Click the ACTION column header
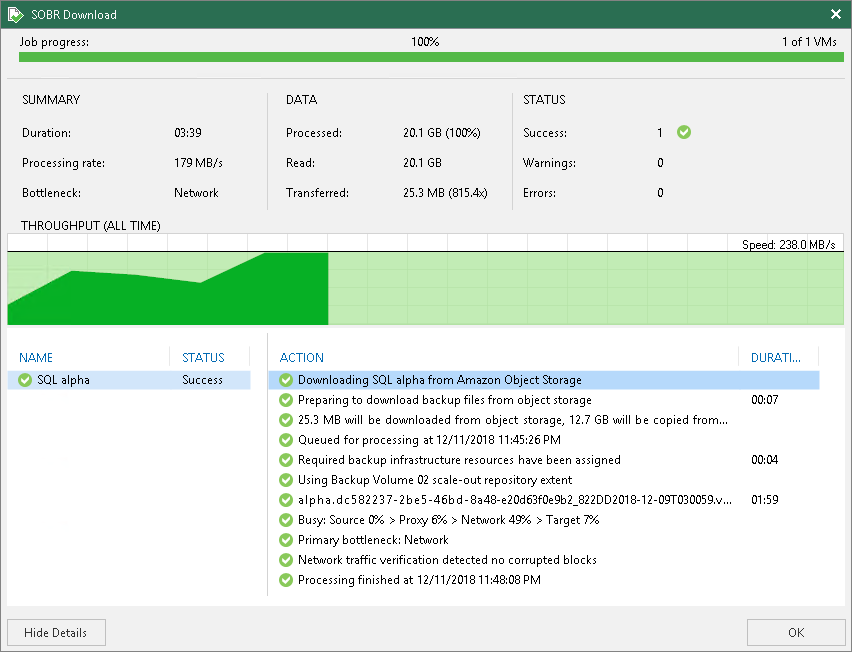 [x=302, y=358]
